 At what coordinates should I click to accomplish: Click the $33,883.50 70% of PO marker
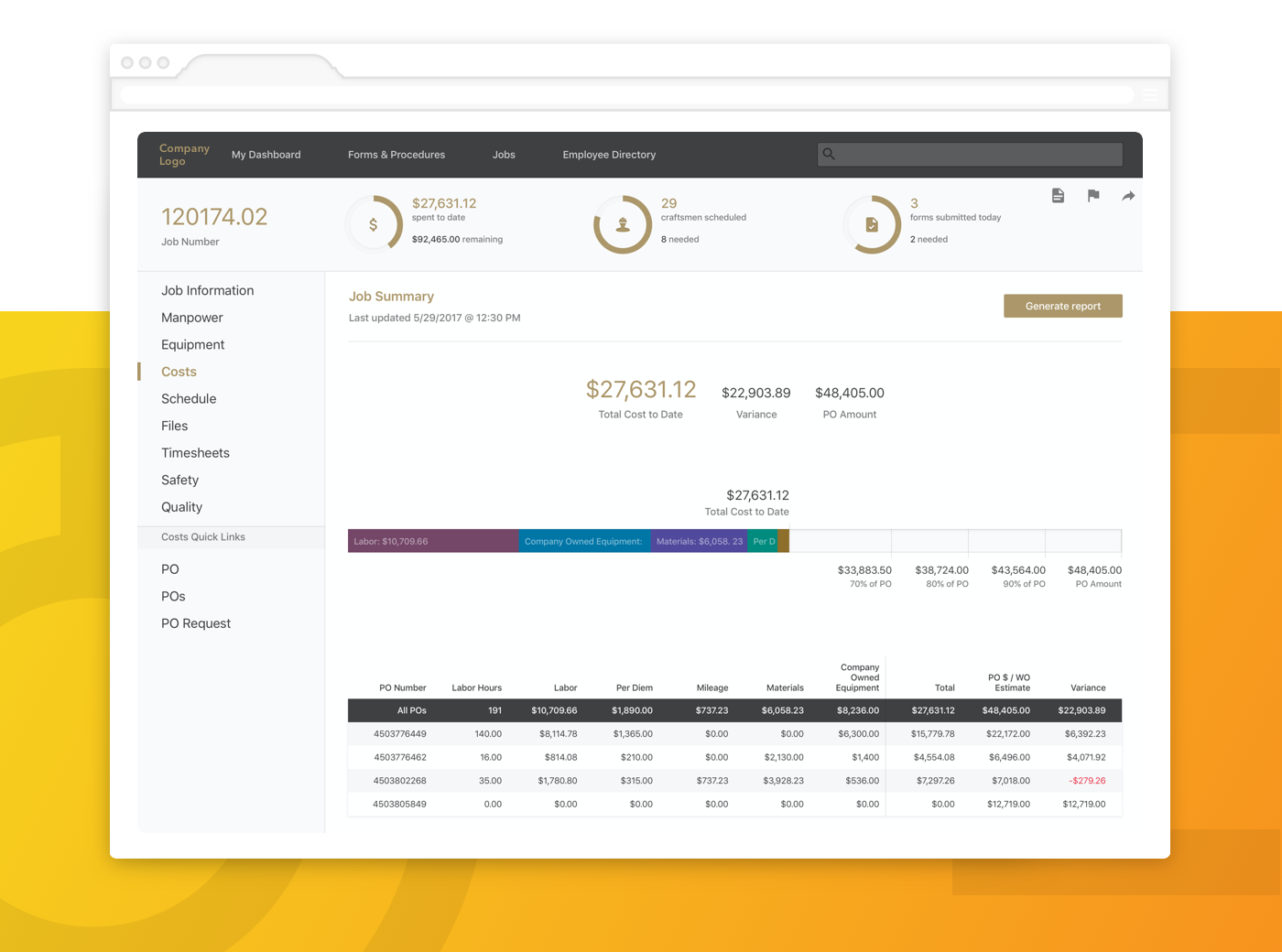(864, 576)
